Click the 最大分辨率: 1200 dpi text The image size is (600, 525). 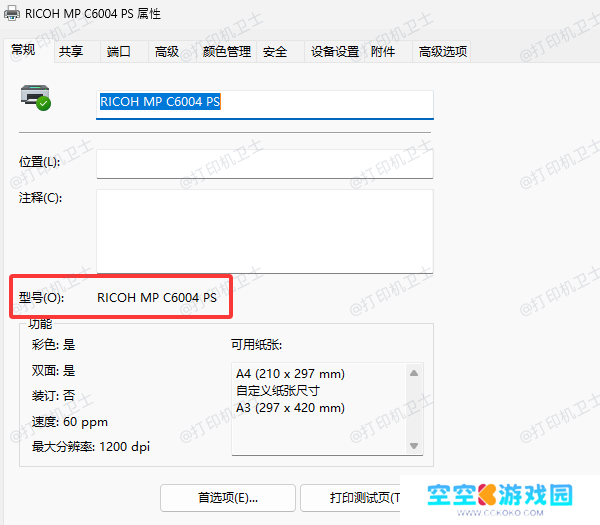tap(91, 447)
